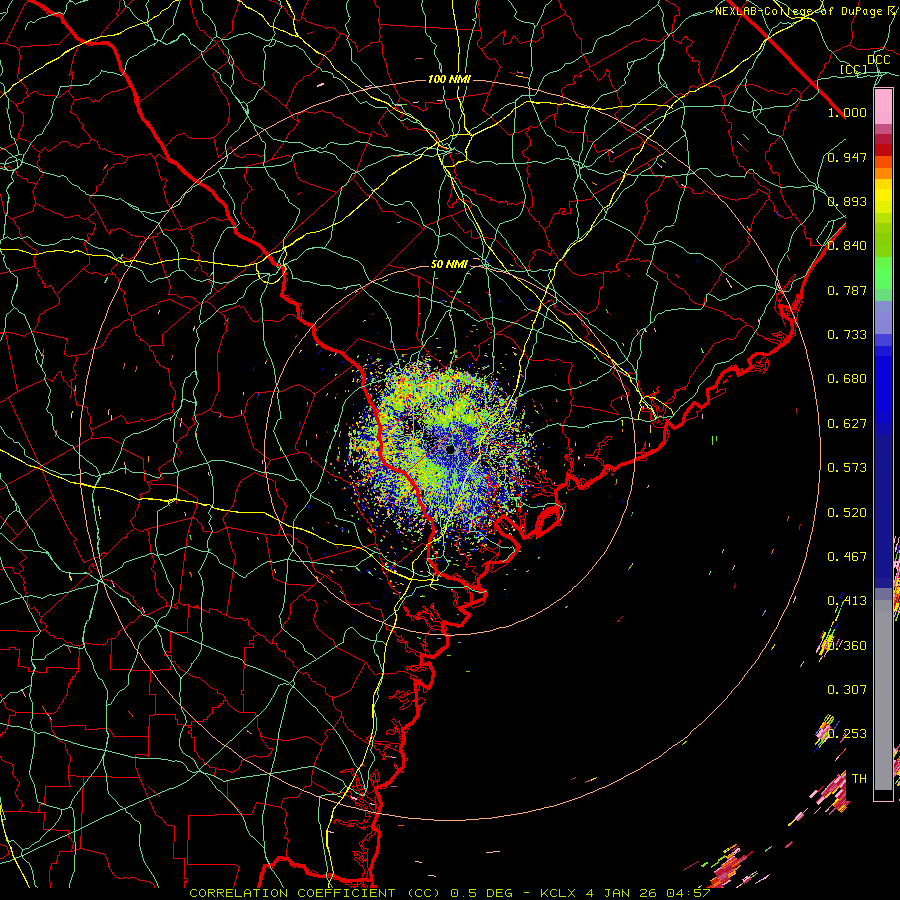Screen dimensions: 900x900
Task: Click the CORRELATION COEFFICIENT (CC) caption text
Action: pyautogui.click(x=315, y=893)
